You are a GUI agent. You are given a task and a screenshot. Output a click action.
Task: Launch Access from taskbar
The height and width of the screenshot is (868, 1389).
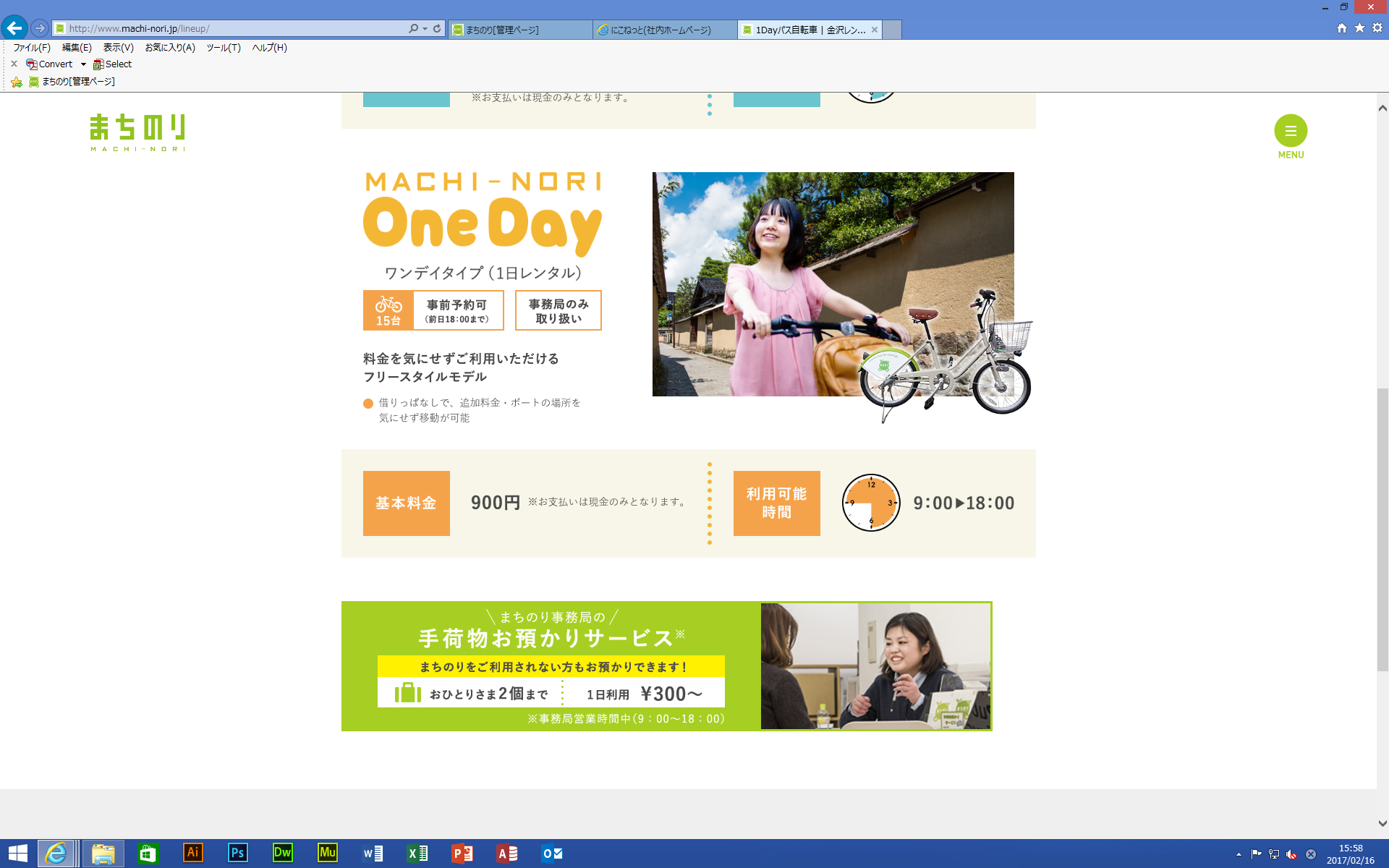pyautogui.click(x=507, y=854)
